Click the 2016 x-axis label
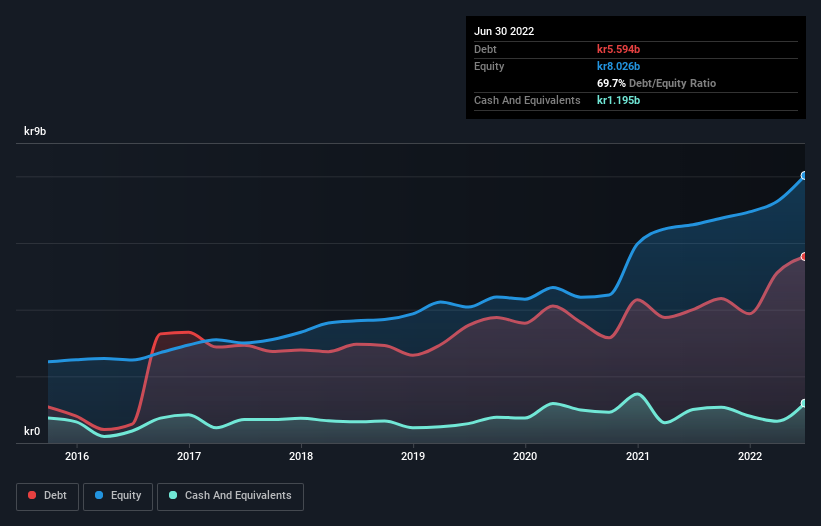The image size is (821, 526). pyautogui.click(x=77, y=456)
